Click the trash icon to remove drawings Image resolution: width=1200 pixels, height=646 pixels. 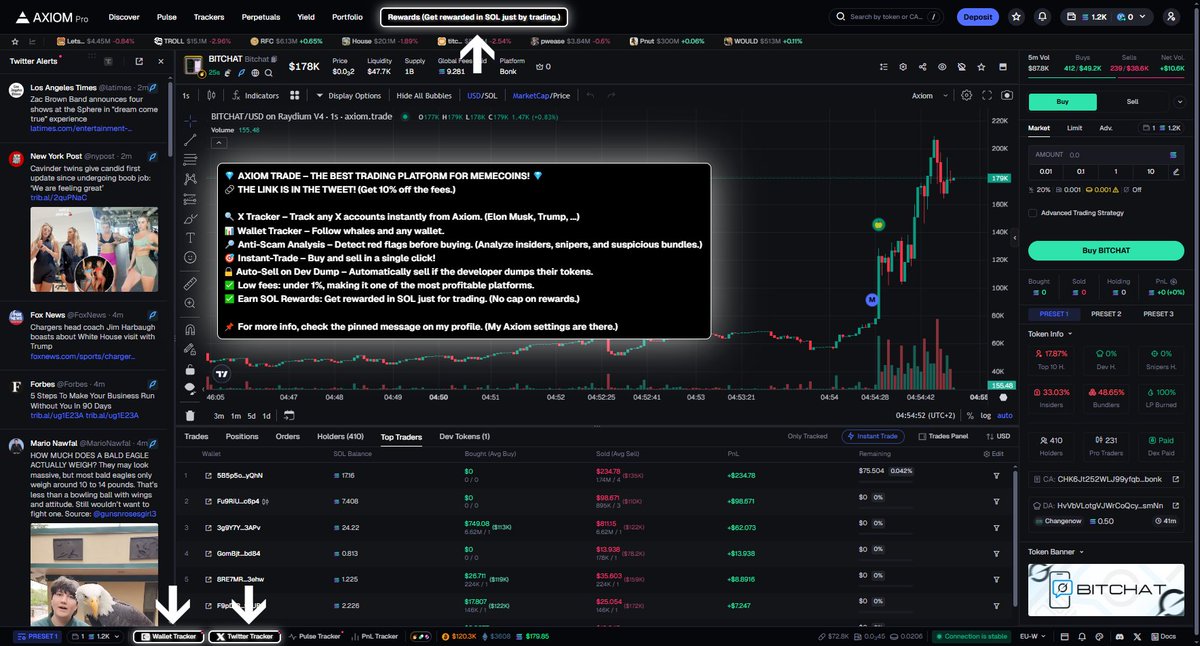(x=190, y=416)
